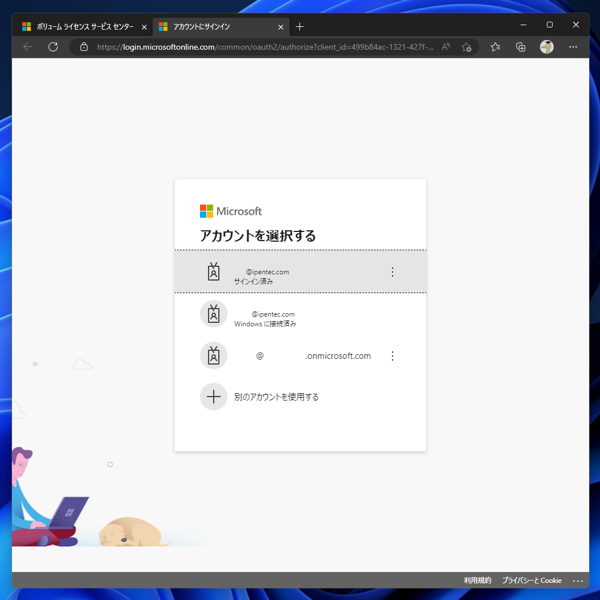Maximize the browser window
The image size is (600, 600).
549,25
